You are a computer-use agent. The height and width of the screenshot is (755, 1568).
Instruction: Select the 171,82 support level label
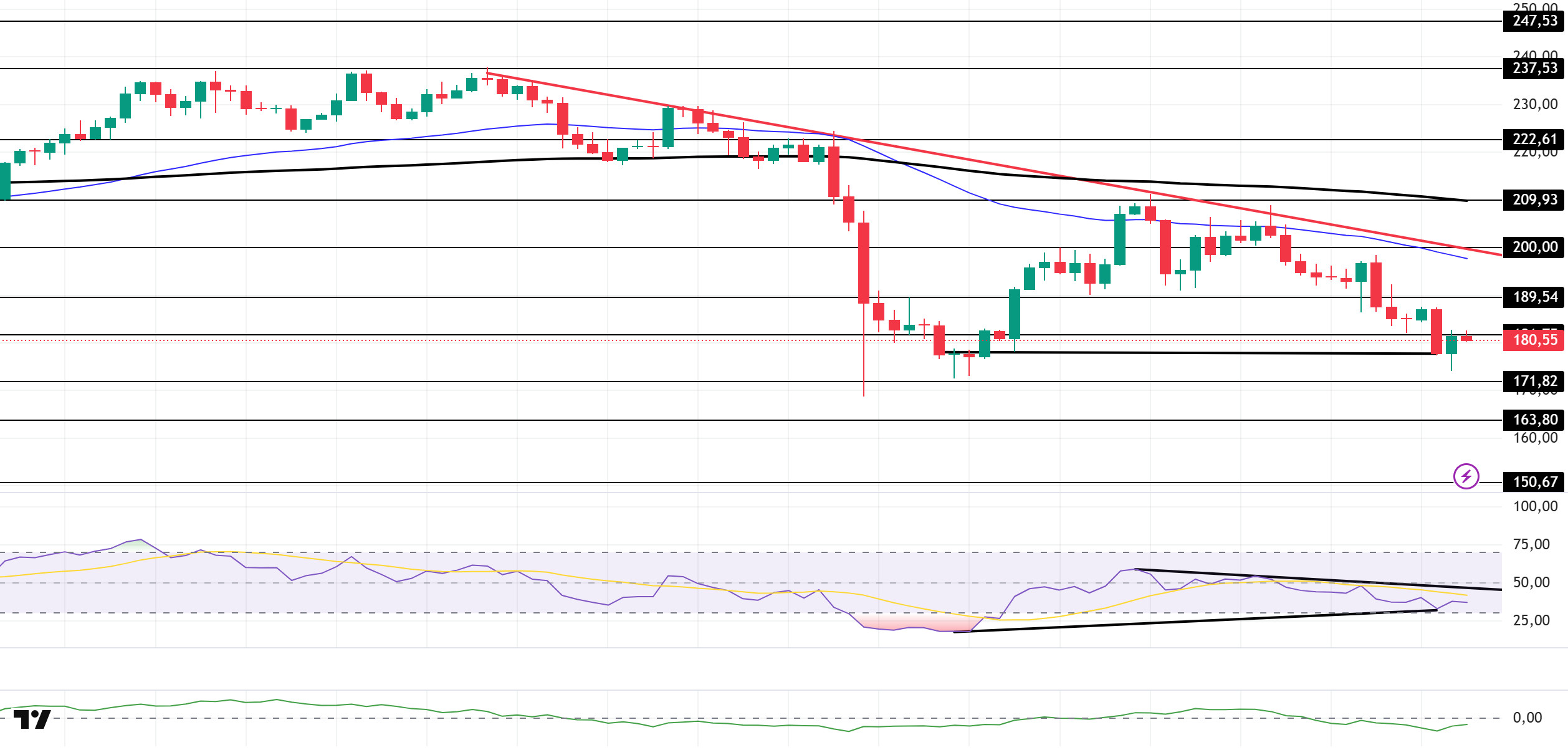[1534, 382]
